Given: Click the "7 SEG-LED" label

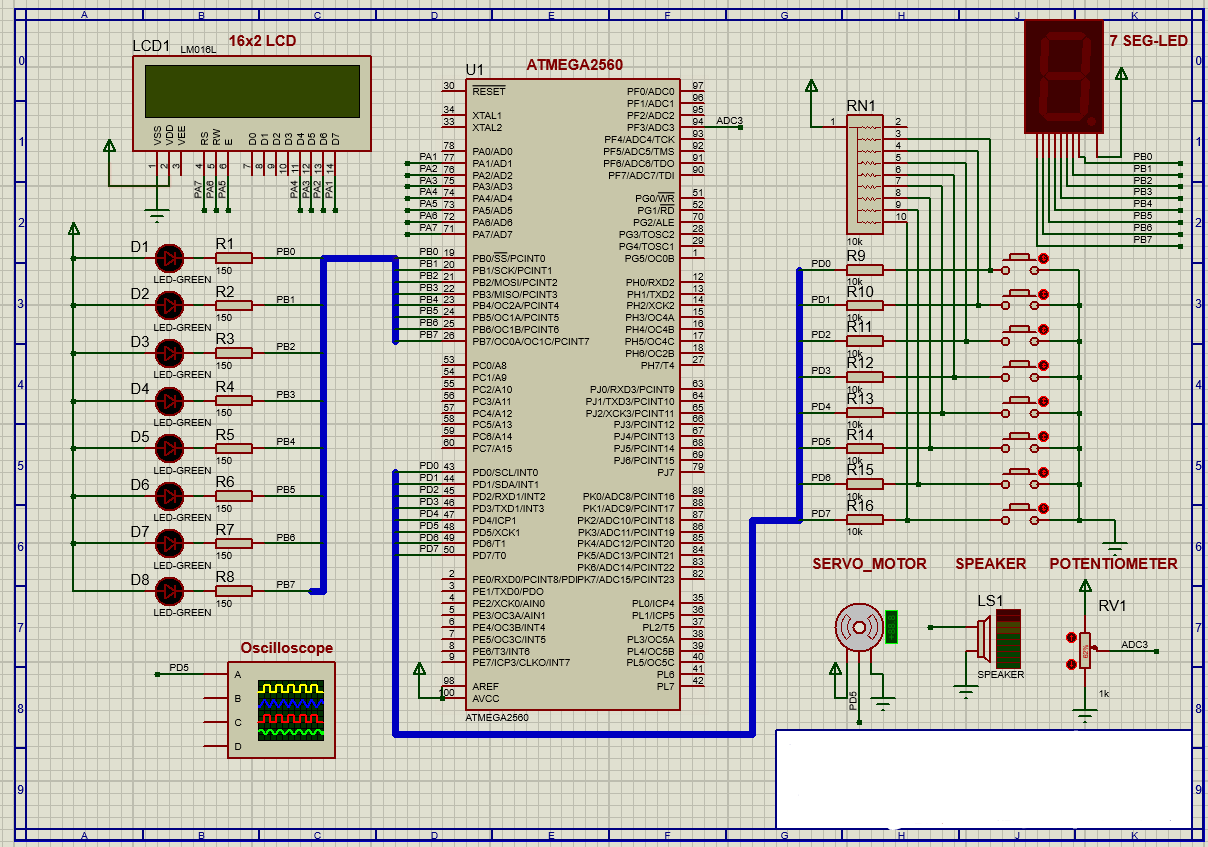Looking at the screenshot, I should (x=1147, y=41).
